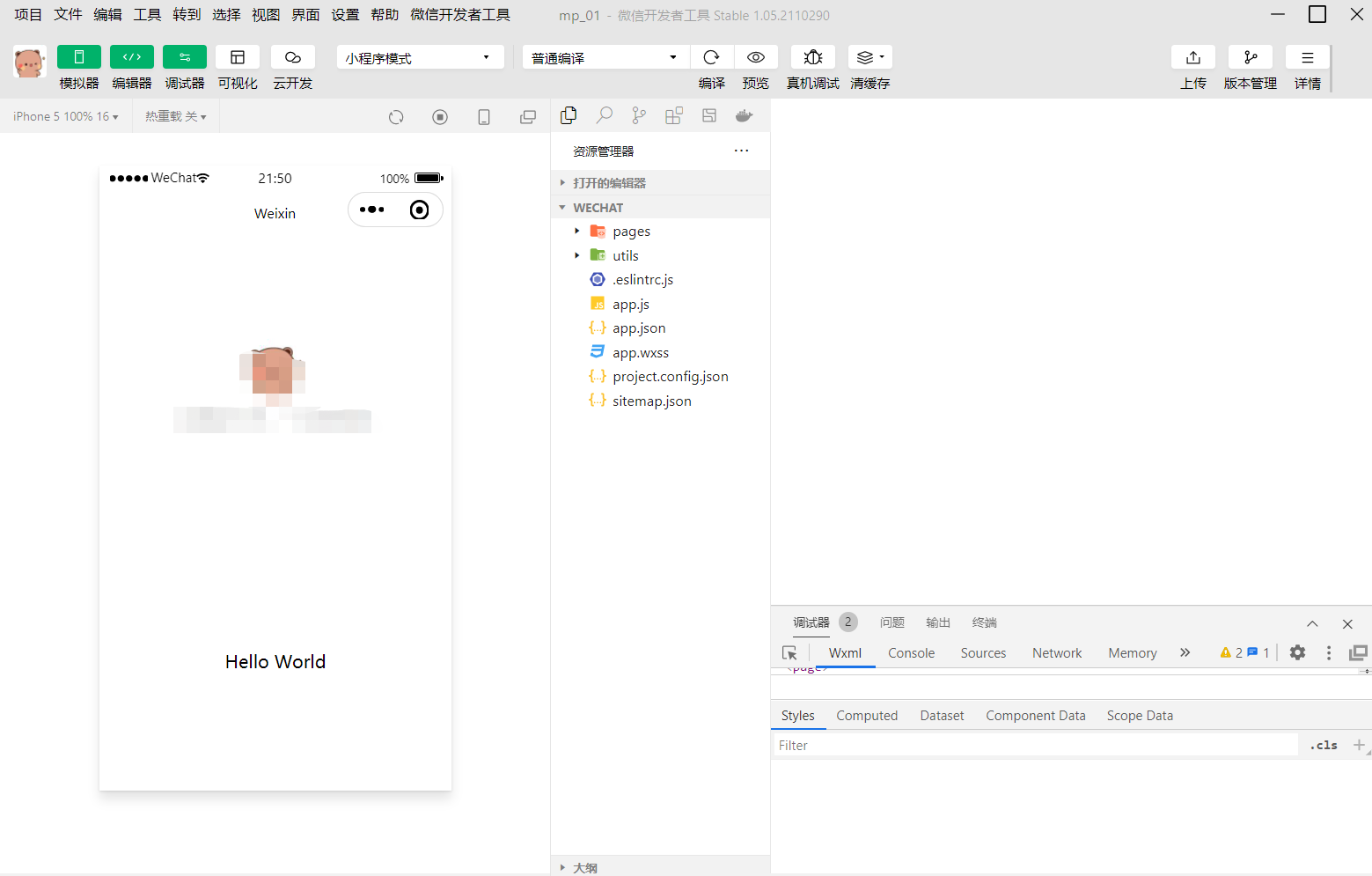Expand the utils folder
Image resolution: width=1372 pixels, height=876 pixels.
(x=660, y=255)
